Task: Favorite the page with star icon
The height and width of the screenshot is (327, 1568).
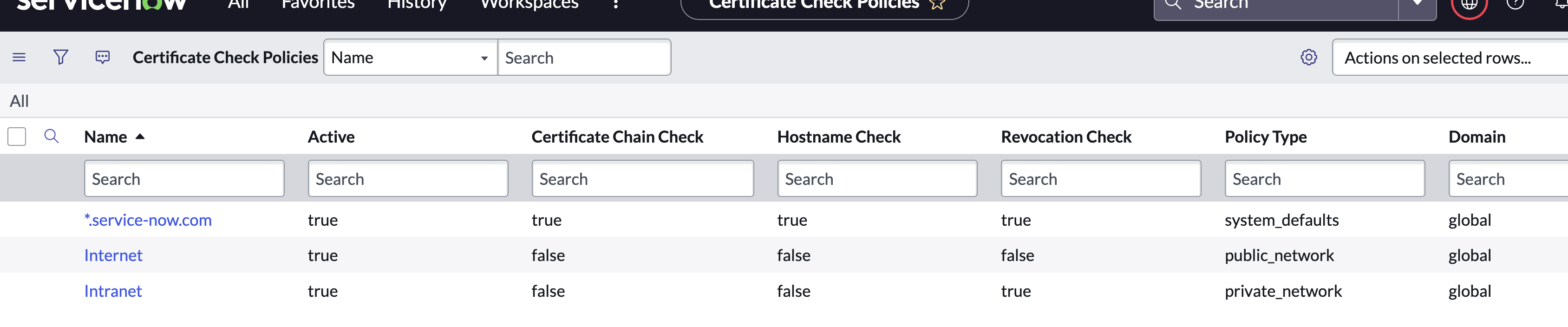Action: pos(937,5)
